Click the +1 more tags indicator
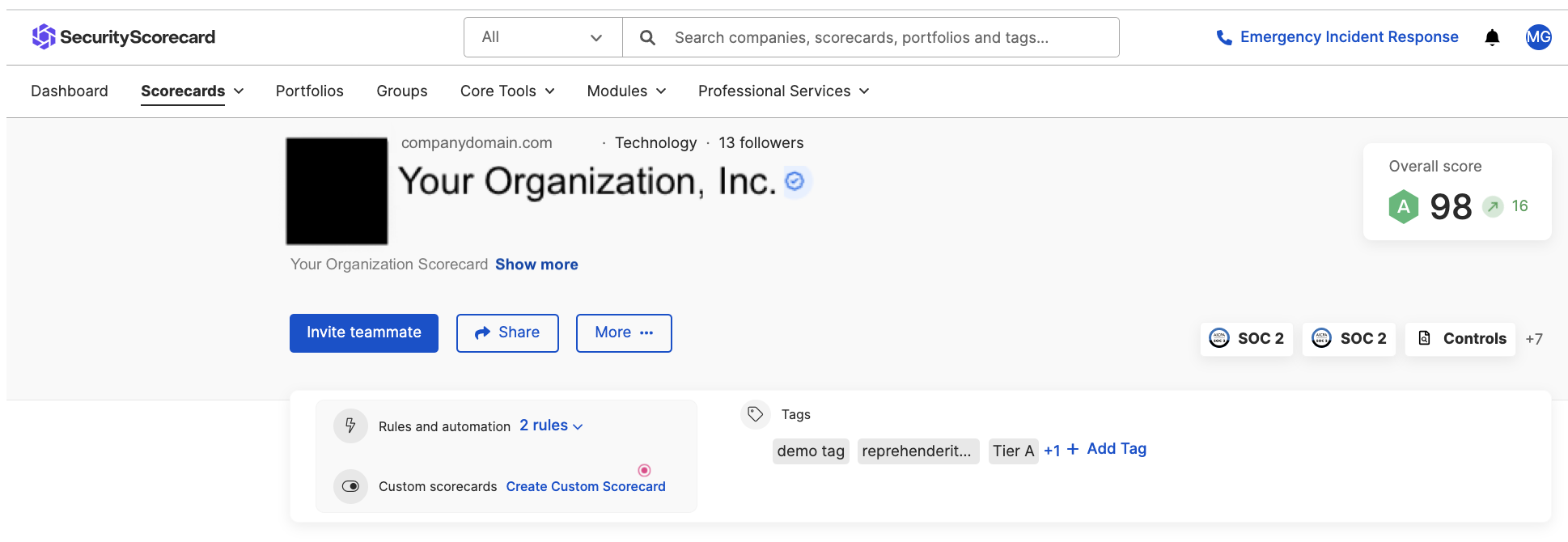 1052,451
